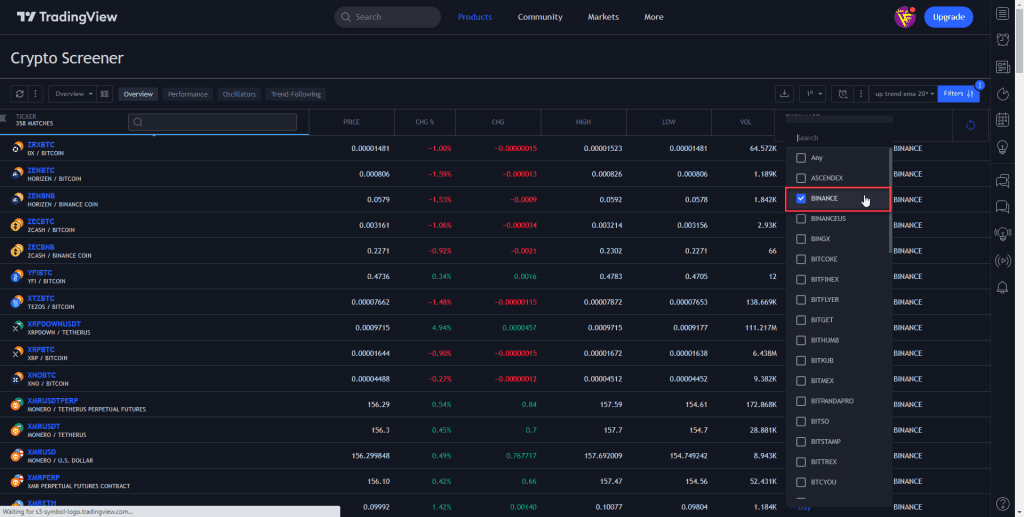Open the alerts alarm clock sidebar icon
This screenshot has height=517, width=1024.
pos(1002,40)
